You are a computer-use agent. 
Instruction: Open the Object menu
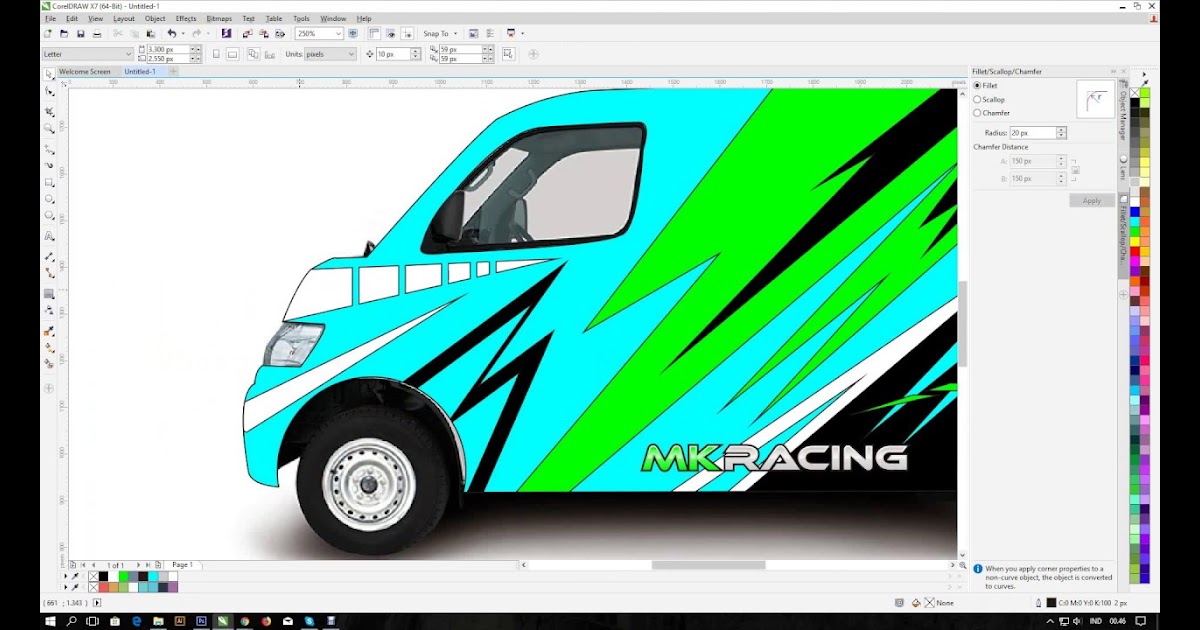pyautogui.click(x=155, y=18)
